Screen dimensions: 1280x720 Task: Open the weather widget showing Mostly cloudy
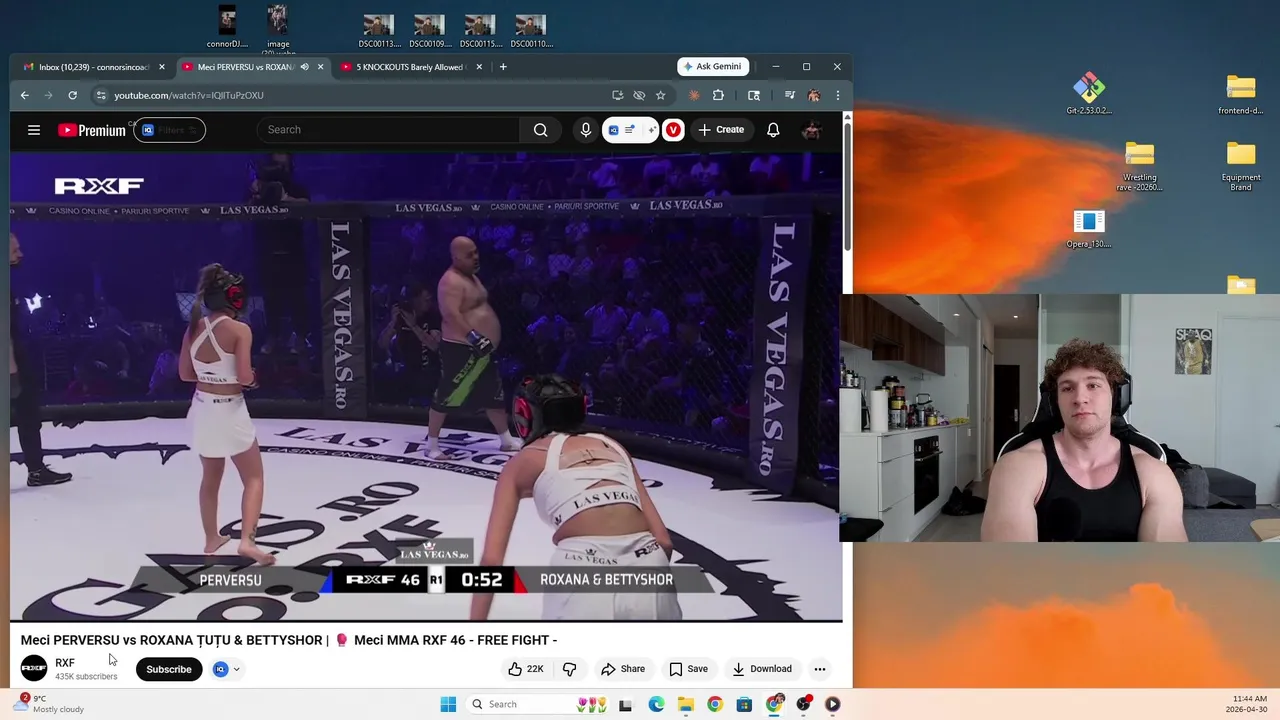(50, 704)
